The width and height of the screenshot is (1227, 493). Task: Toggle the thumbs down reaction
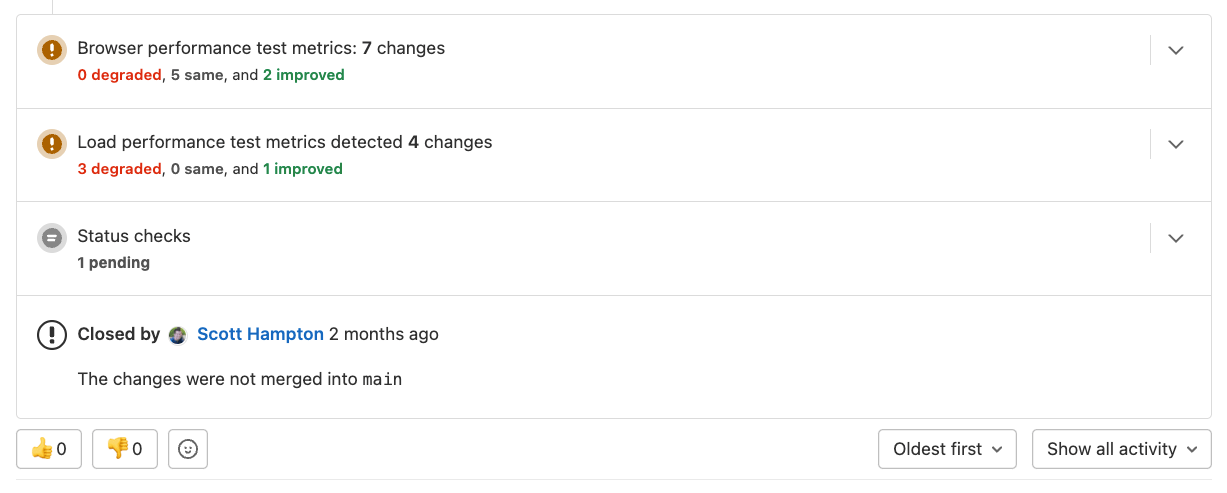125,449
